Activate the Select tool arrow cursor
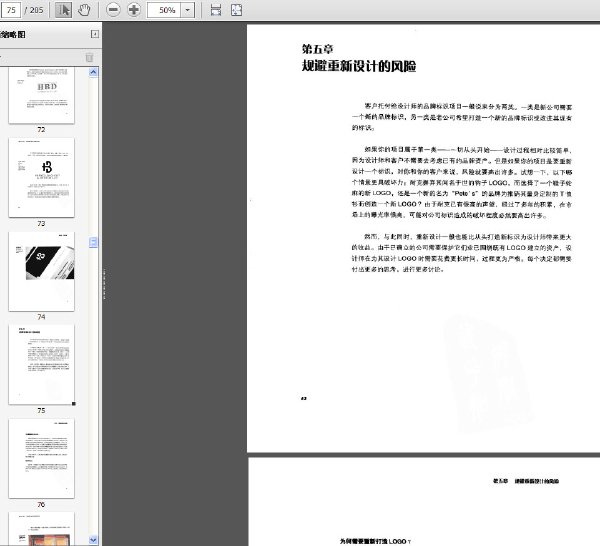The height and width of the screenshot is (546, 600). 63,10
